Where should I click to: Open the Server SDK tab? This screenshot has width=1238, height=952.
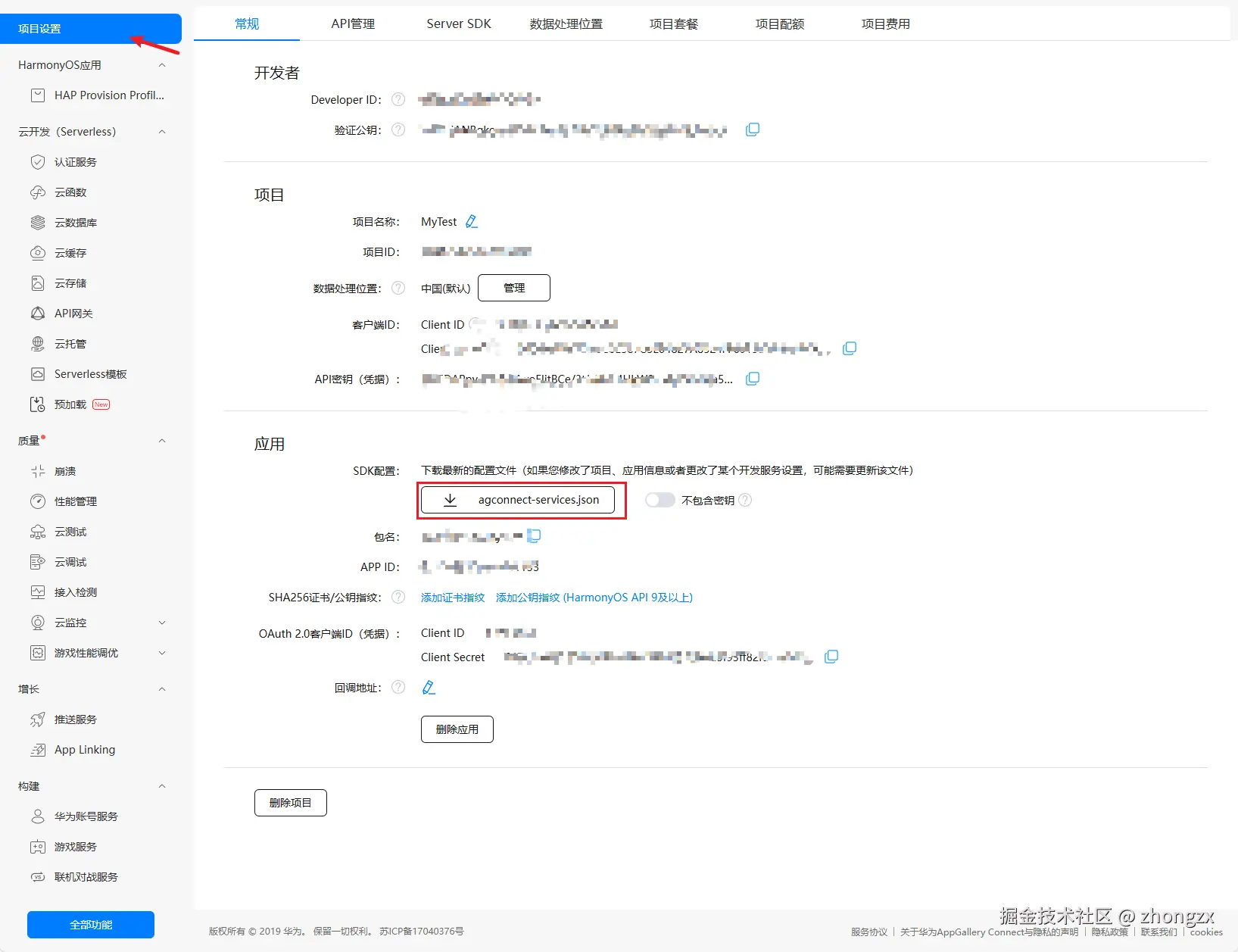[459, 23]
